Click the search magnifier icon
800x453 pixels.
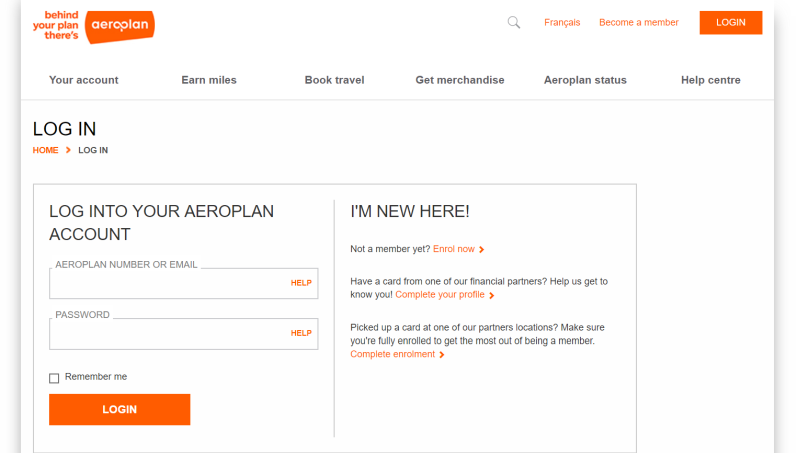click(514, 22)
